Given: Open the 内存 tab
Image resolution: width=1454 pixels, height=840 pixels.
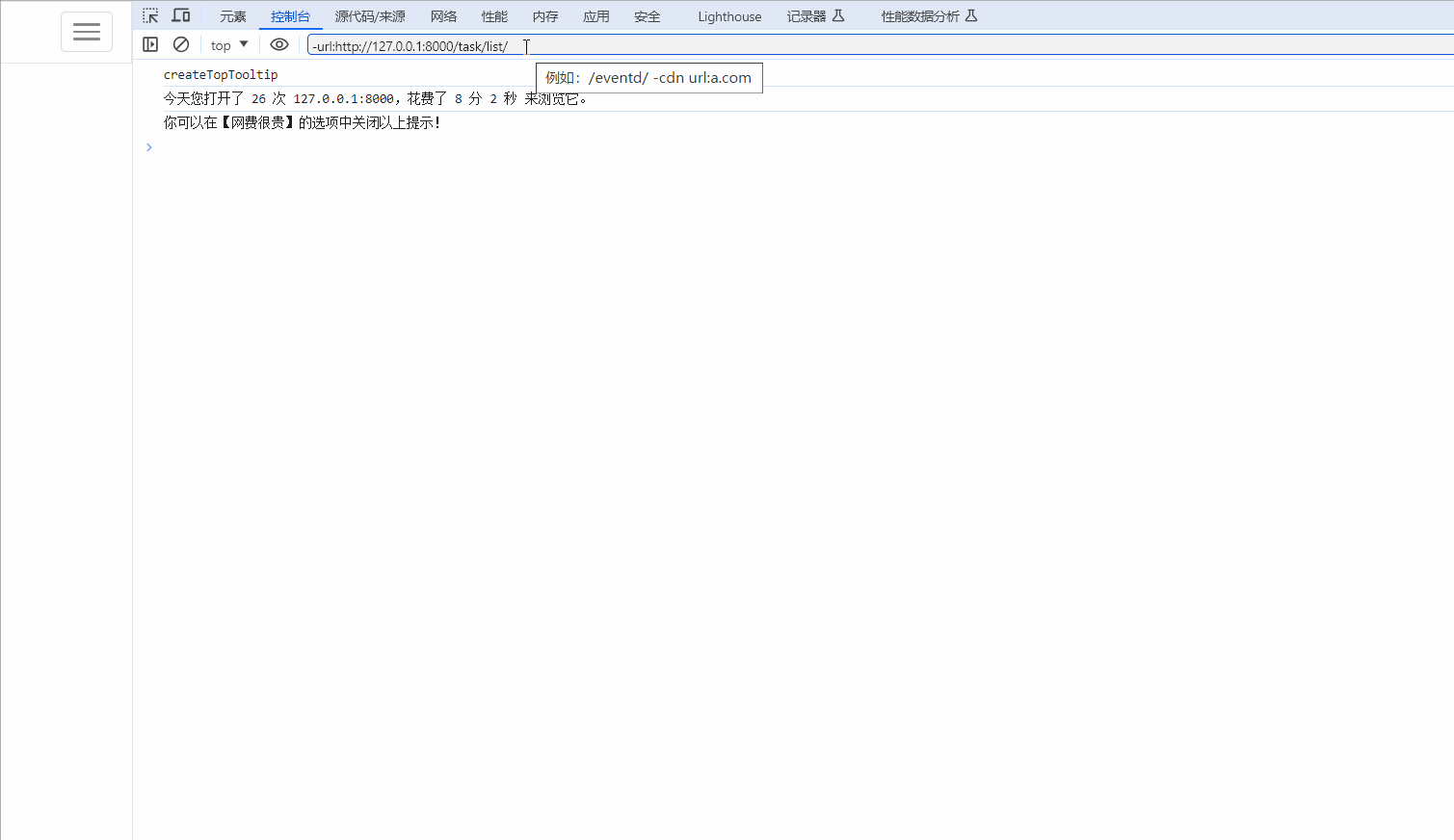Looking at the screenshot, I should click(545, 16).
